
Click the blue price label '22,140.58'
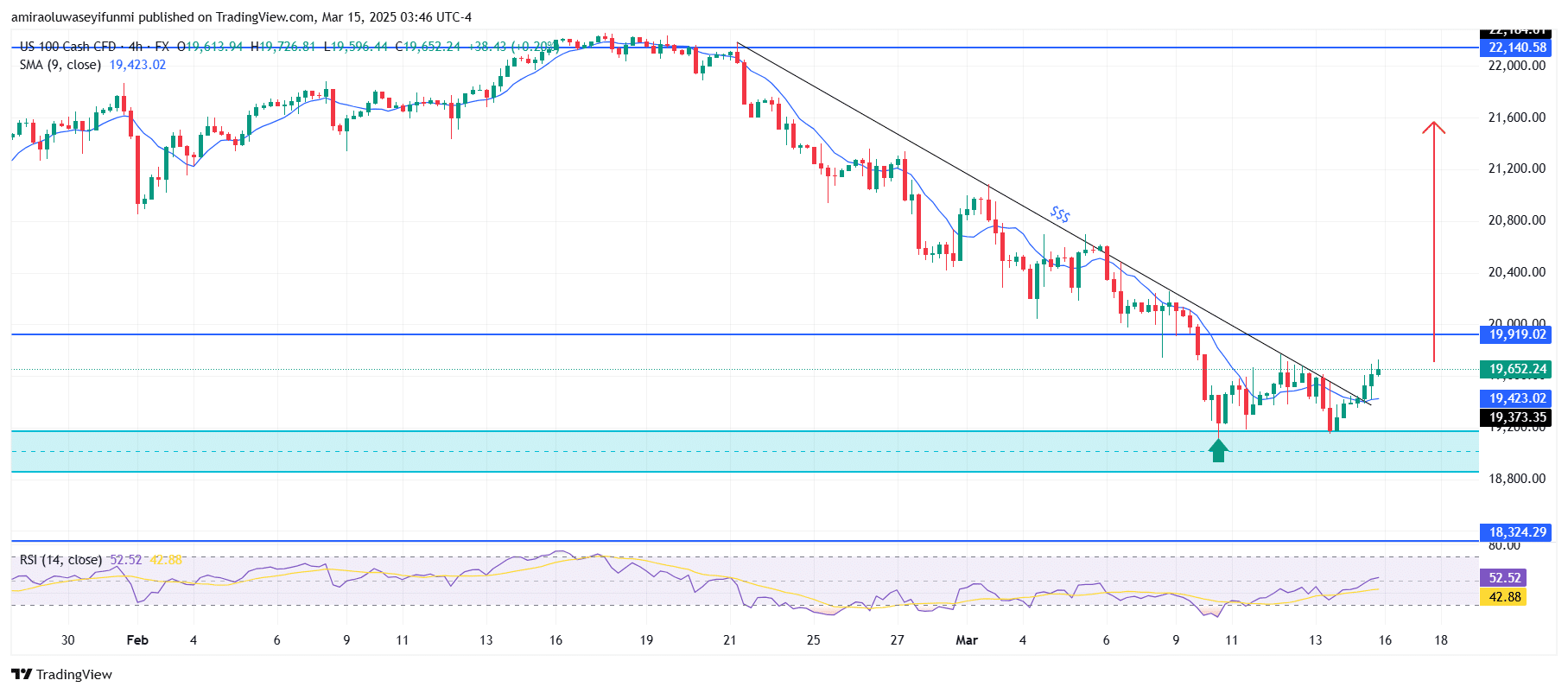pos(1516,48)
